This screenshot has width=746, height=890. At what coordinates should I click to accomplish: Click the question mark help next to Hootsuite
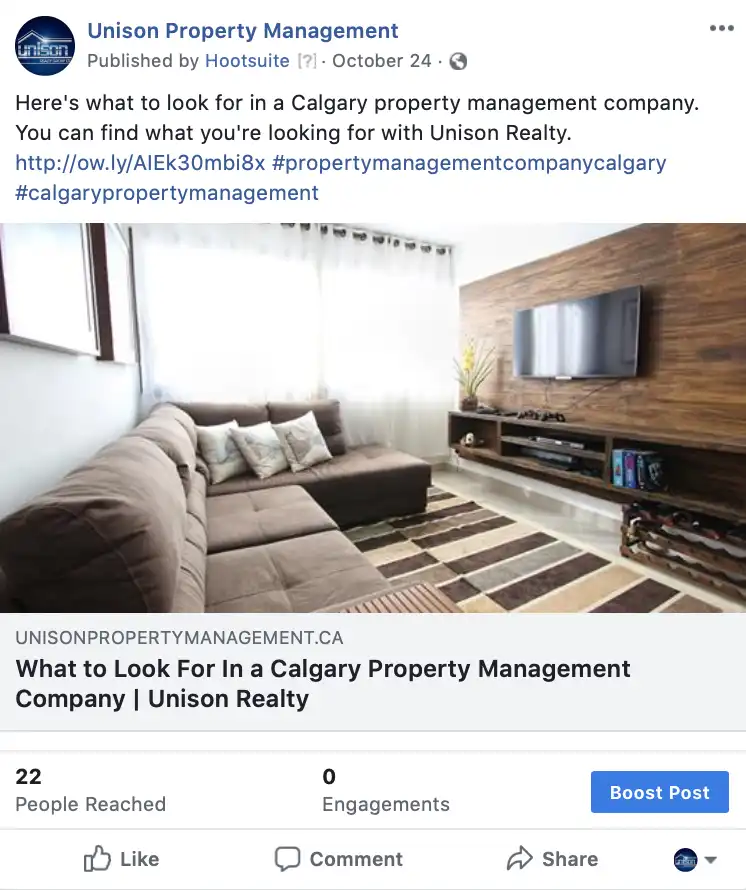tap(307, 61)
